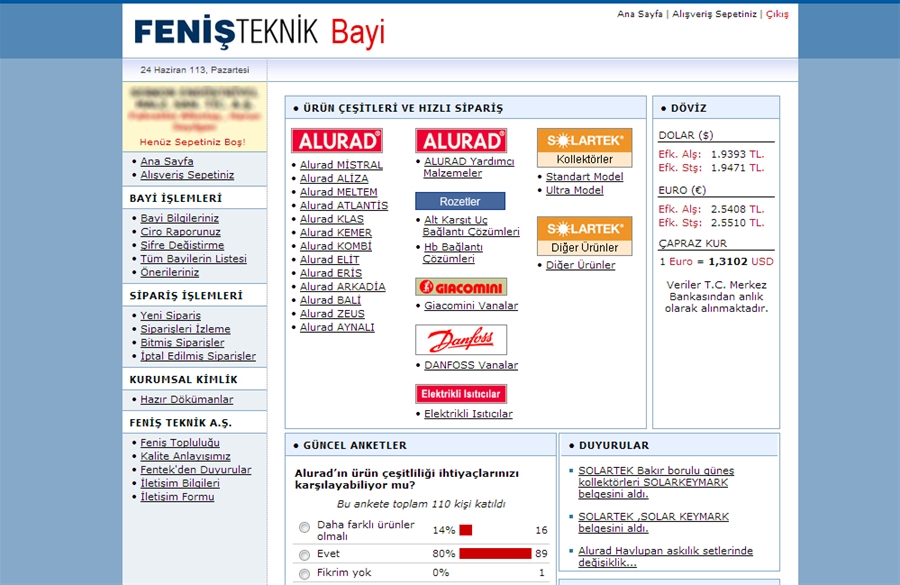This screenshot has height=585, width=900.
Task: Open Ciro Raporunuz
Action: 180,231
